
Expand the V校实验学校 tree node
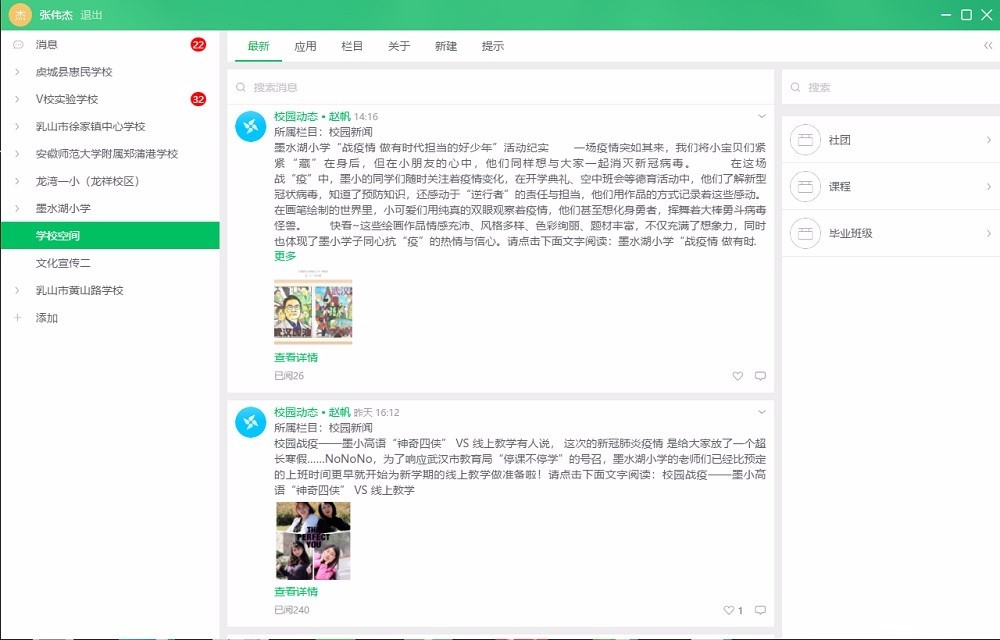click(x=17, y=99)
